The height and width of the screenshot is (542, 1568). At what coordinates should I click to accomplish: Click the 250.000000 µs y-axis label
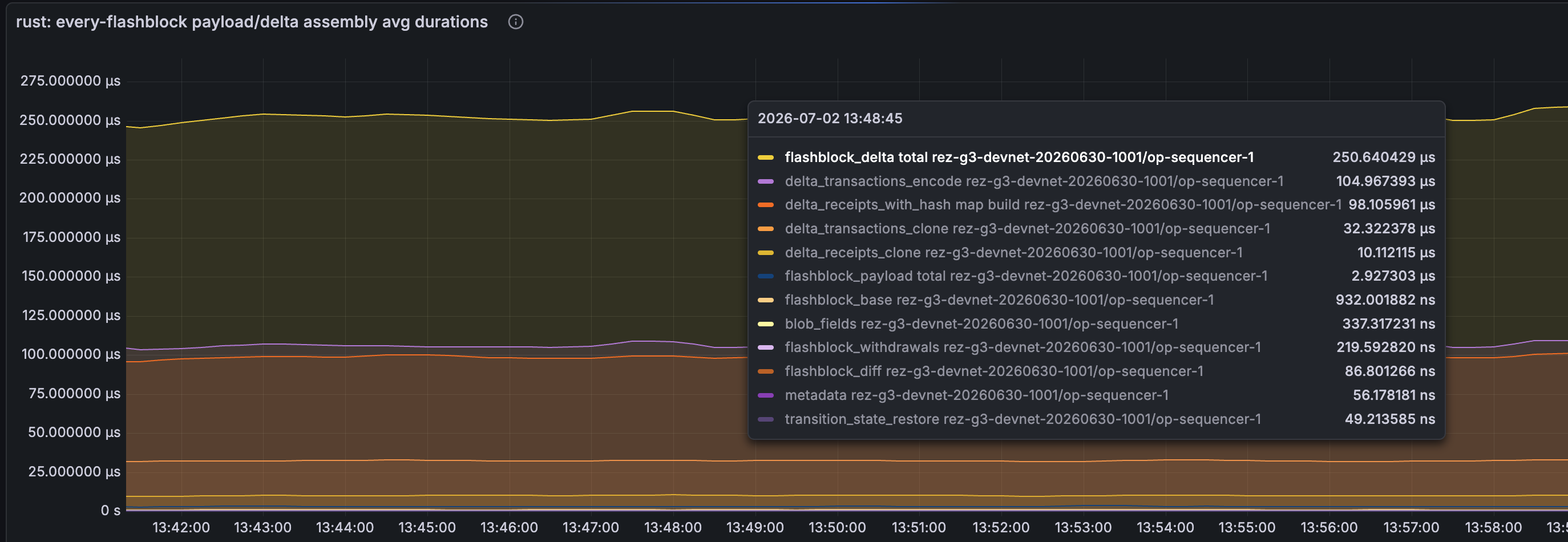[x=70, y=120]
